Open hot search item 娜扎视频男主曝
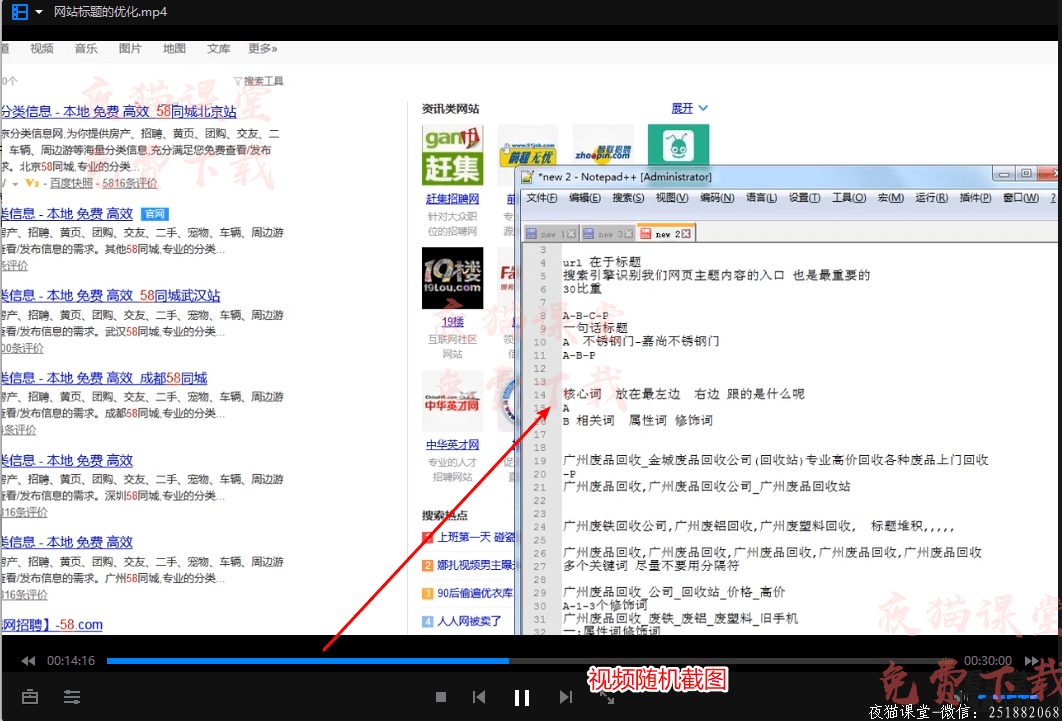The width and height of the screenshot is (1062, 721). 475,565
